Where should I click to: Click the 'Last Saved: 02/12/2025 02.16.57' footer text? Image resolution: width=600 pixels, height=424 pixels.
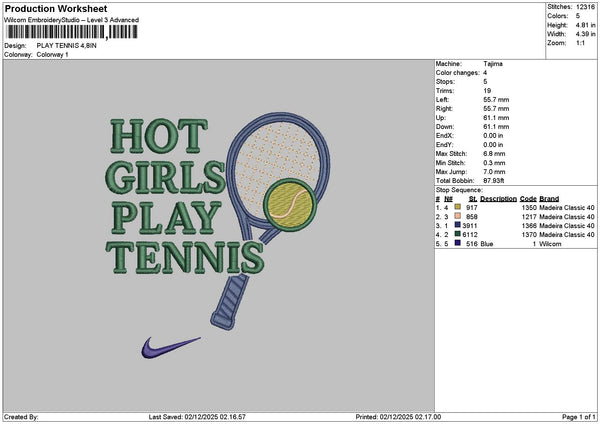click(197, 417)
